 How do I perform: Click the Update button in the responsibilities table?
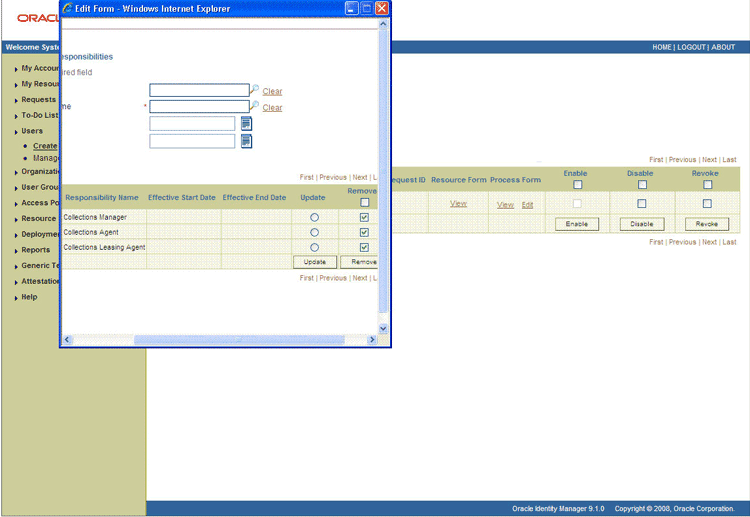click(315, 262)
